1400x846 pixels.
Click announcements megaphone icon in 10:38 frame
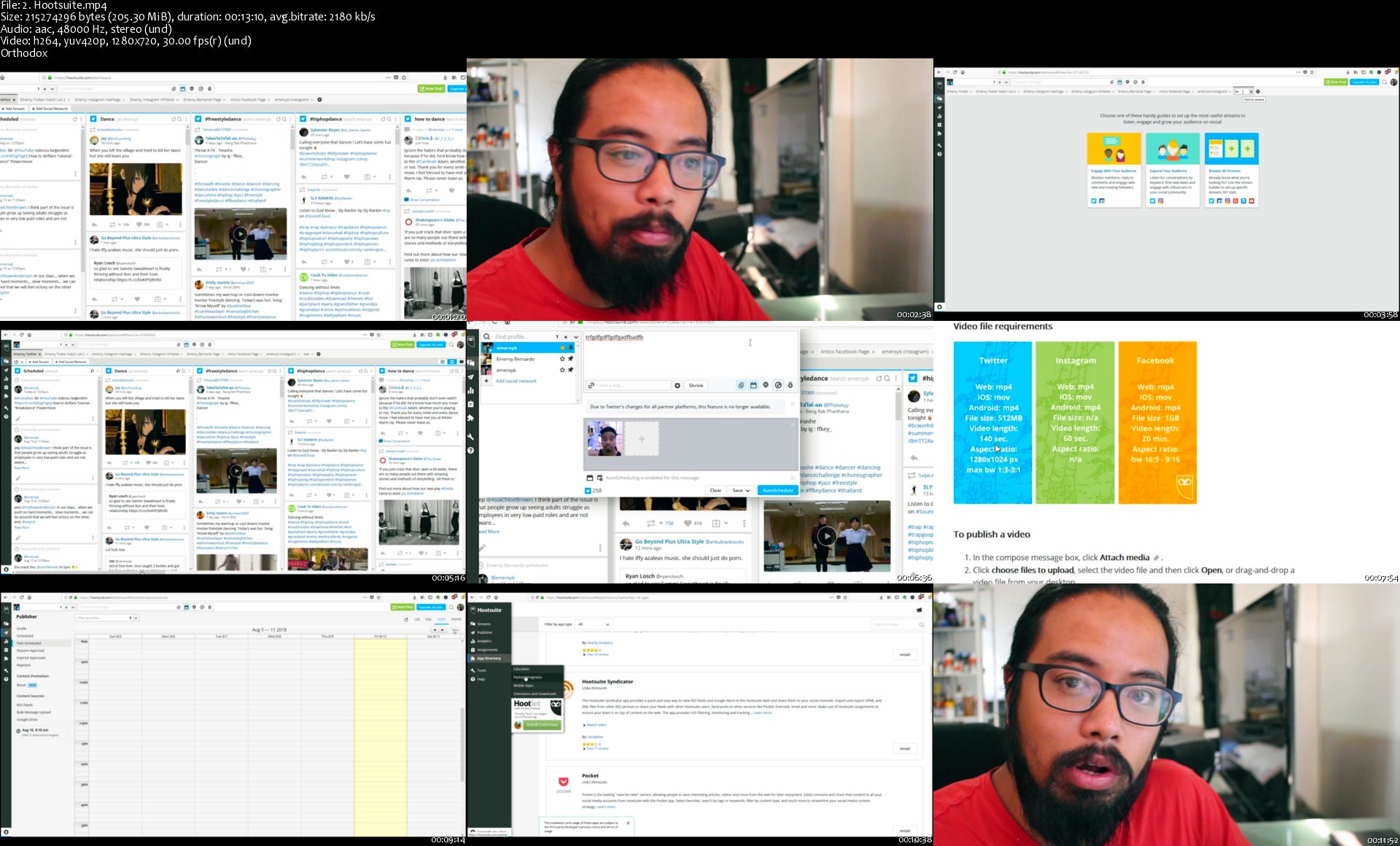[919, 610]
